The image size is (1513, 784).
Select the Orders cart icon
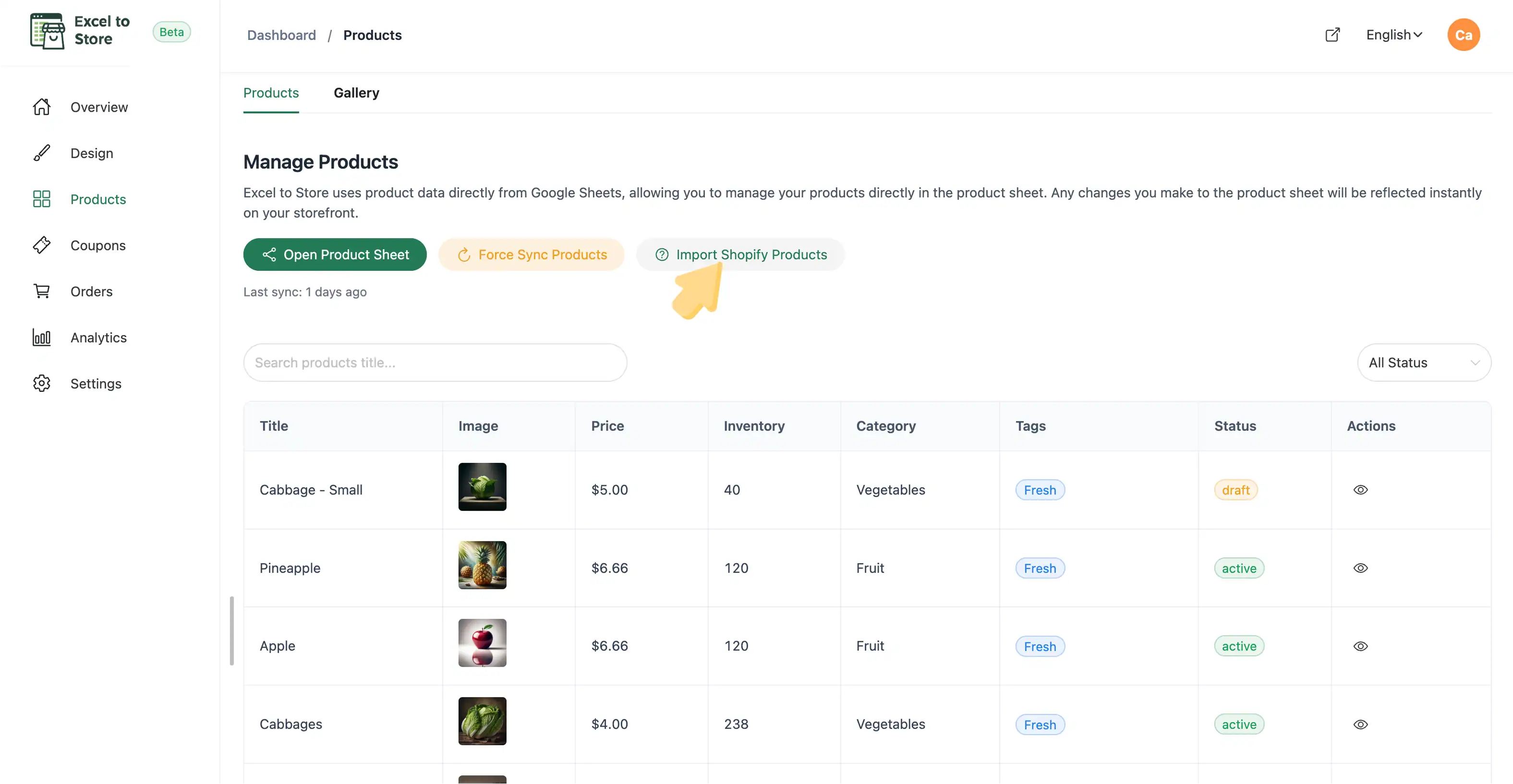[42, 290]
